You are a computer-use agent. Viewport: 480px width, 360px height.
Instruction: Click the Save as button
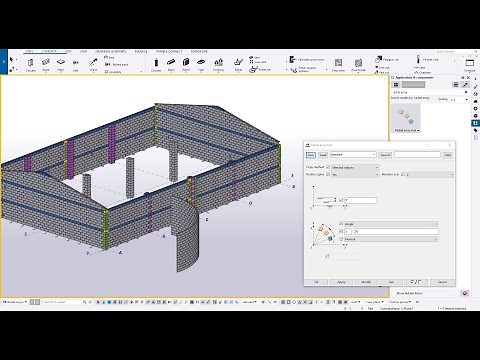[x=385, y=155]
